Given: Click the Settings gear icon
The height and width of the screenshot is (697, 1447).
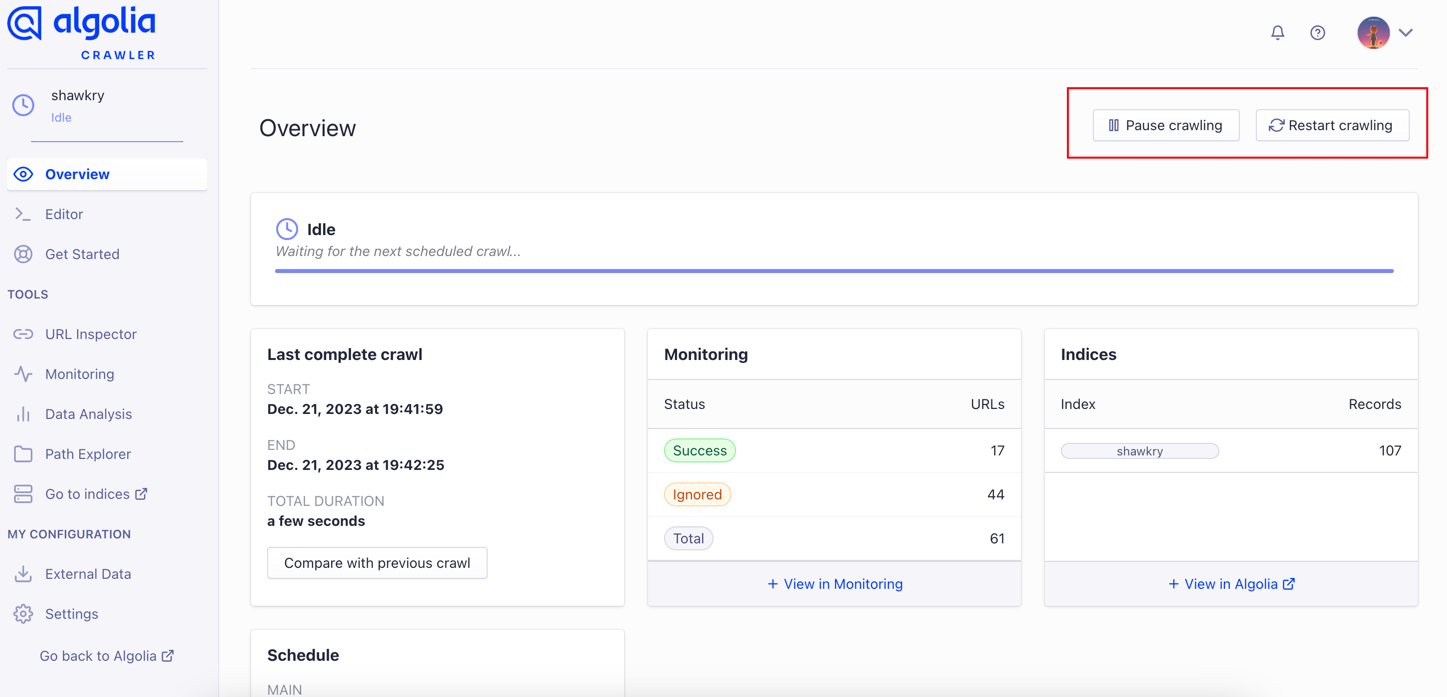Looking at the screenshot, I should pos(23,614).
